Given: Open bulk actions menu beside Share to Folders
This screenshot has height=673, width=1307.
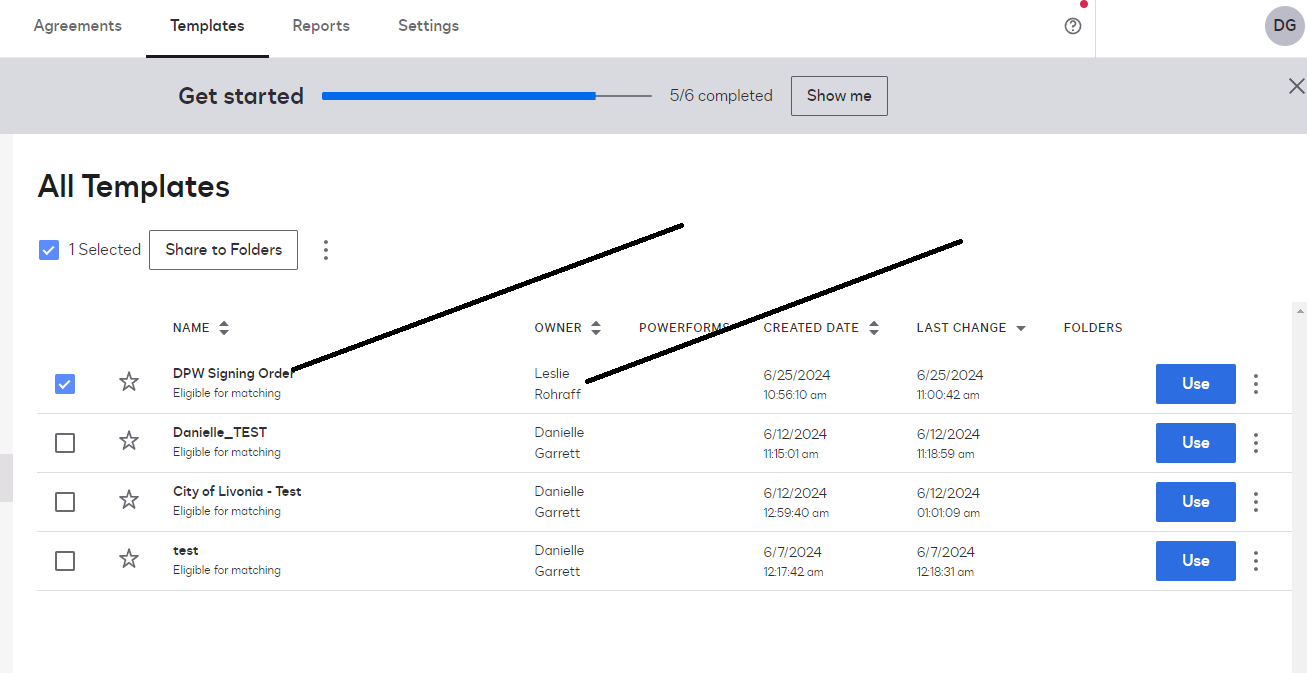Looking at the screenshot, I should click(326, 250).
